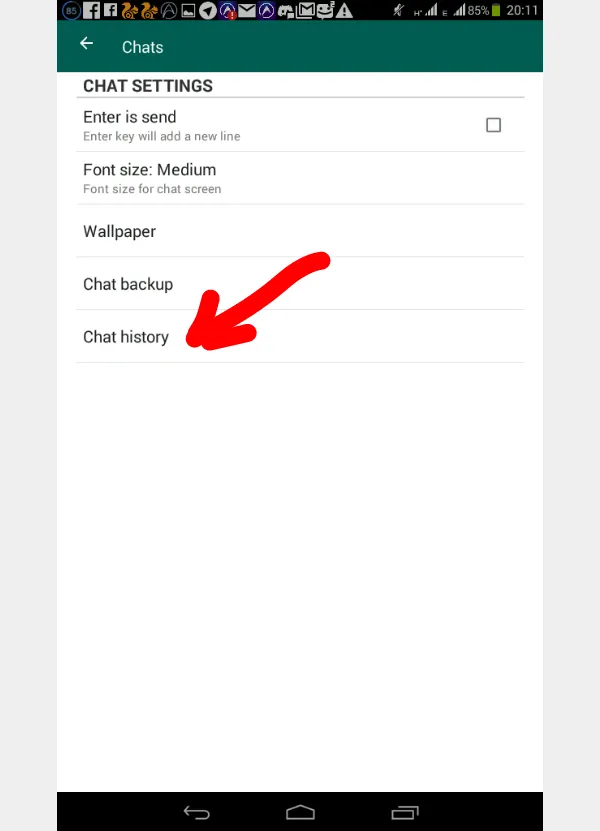600x831 pixels.
Task: Enable the Enter is send checkbox
Action: tap(493, 125)
